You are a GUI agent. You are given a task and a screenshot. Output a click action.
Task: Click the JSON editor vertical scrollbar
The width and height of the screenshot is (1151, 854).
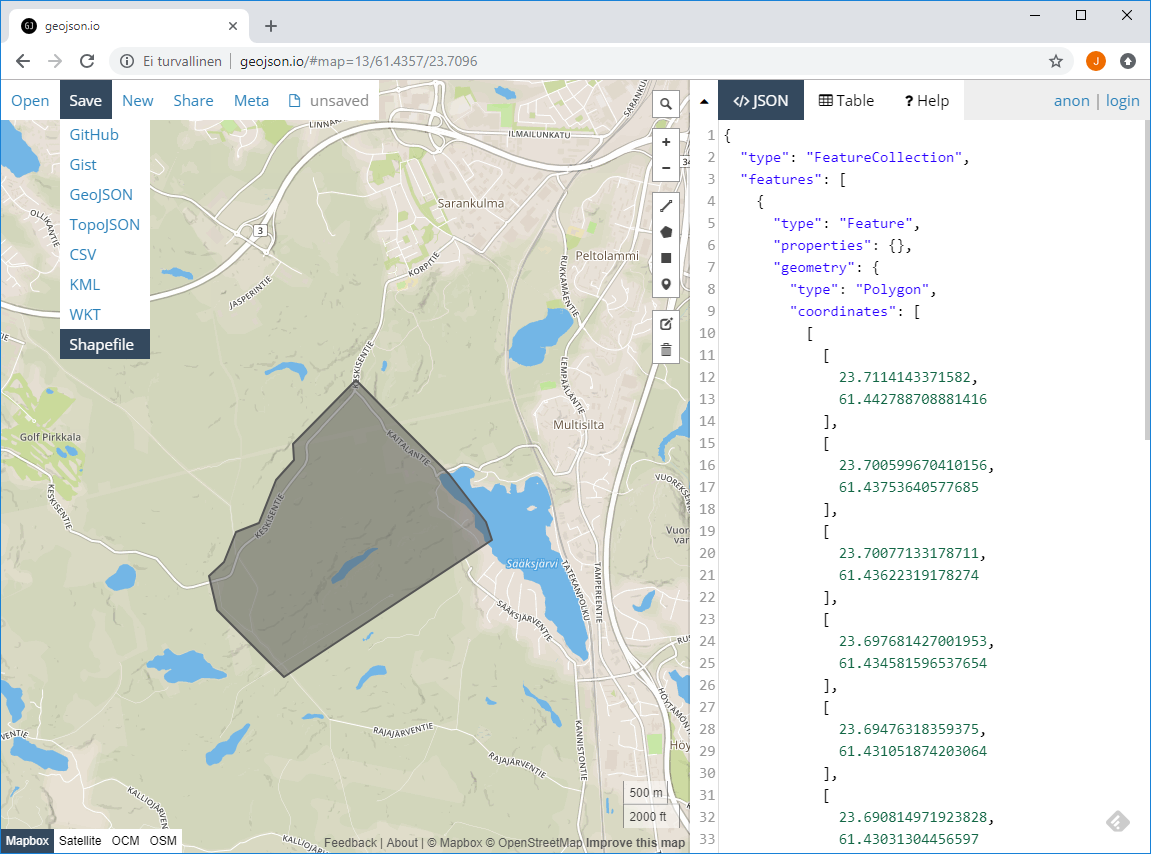pos(1147,279)
